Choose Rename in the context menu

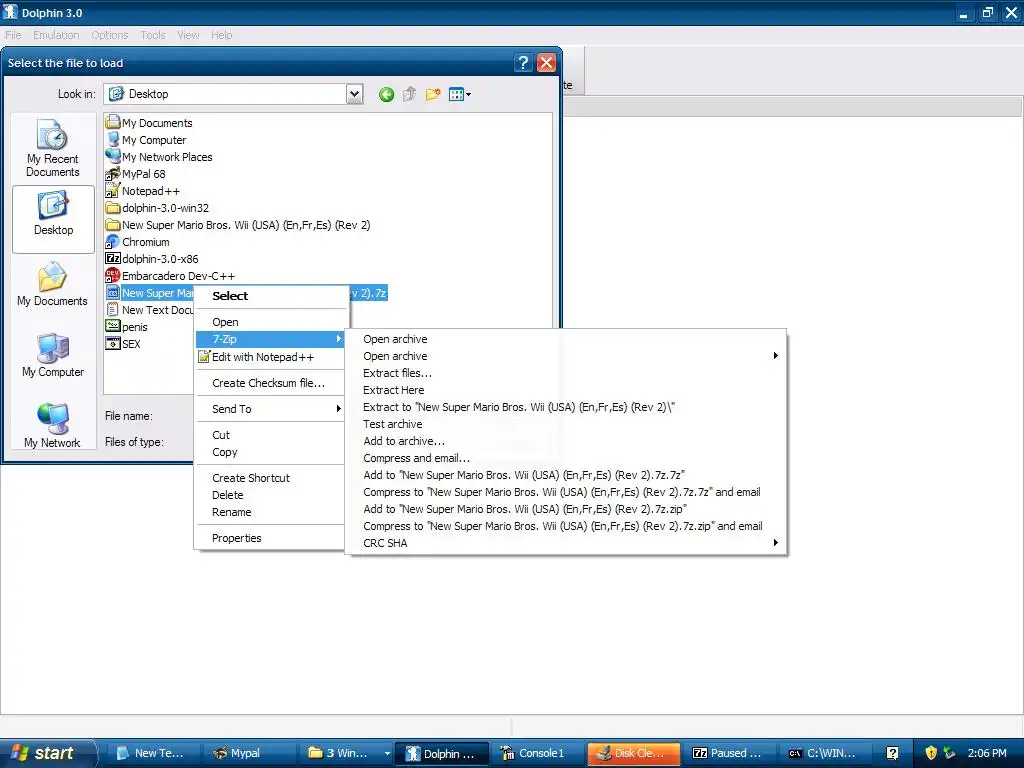click(x=270, y=512)
